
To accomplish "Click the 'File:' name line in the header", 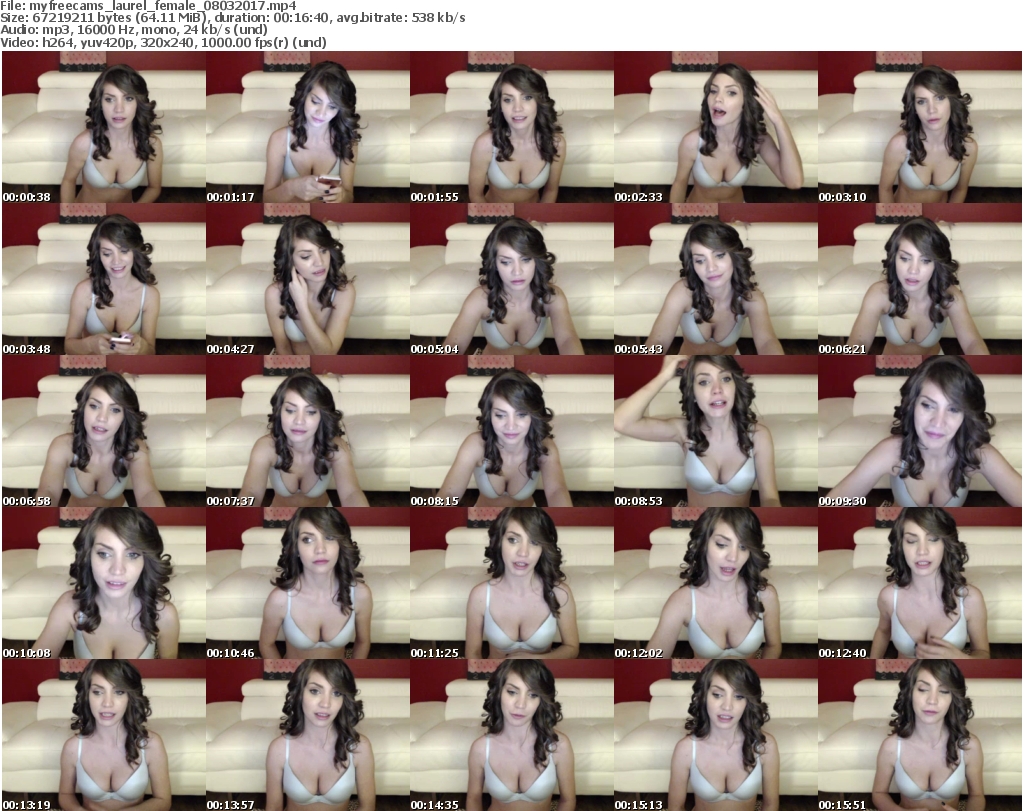I will (x=148, y=6).
